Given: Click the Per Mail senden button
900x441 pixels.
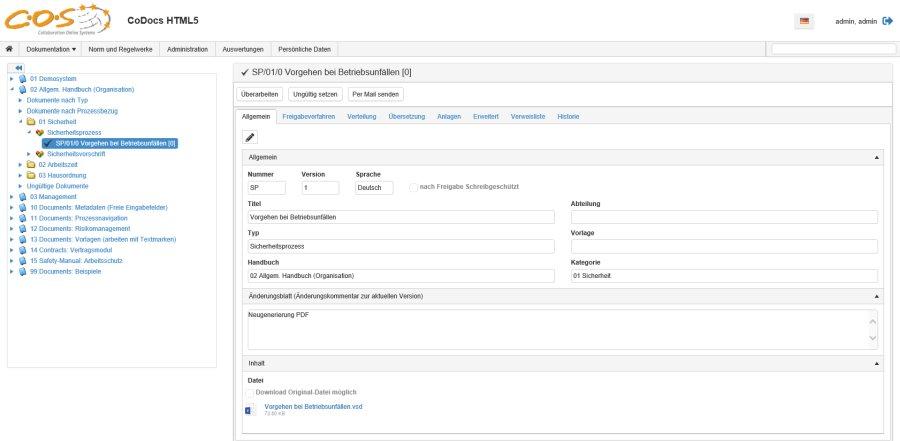Looking at the screenshot, I should coord(375,94).
